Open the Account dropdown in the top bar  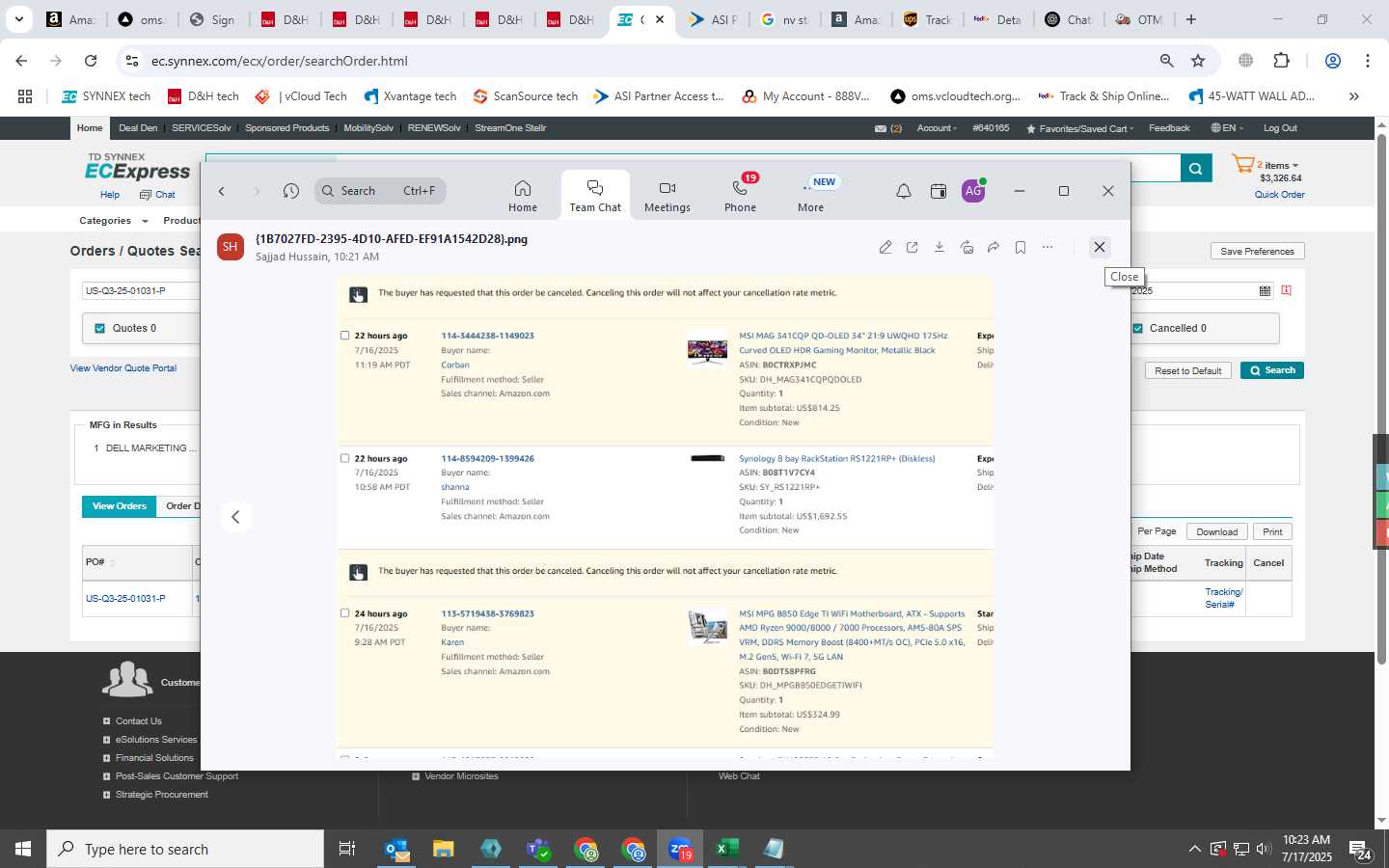[x=937, y=128]
